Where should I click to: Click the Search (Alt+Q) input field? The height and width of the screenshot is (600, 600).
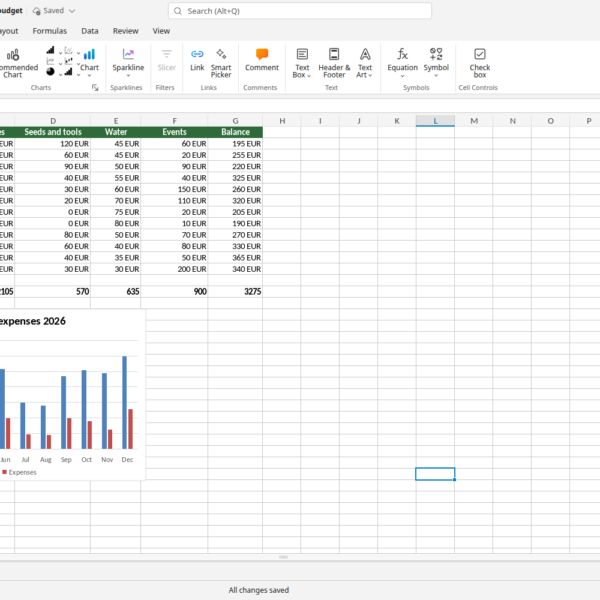(x=300, y=11)
